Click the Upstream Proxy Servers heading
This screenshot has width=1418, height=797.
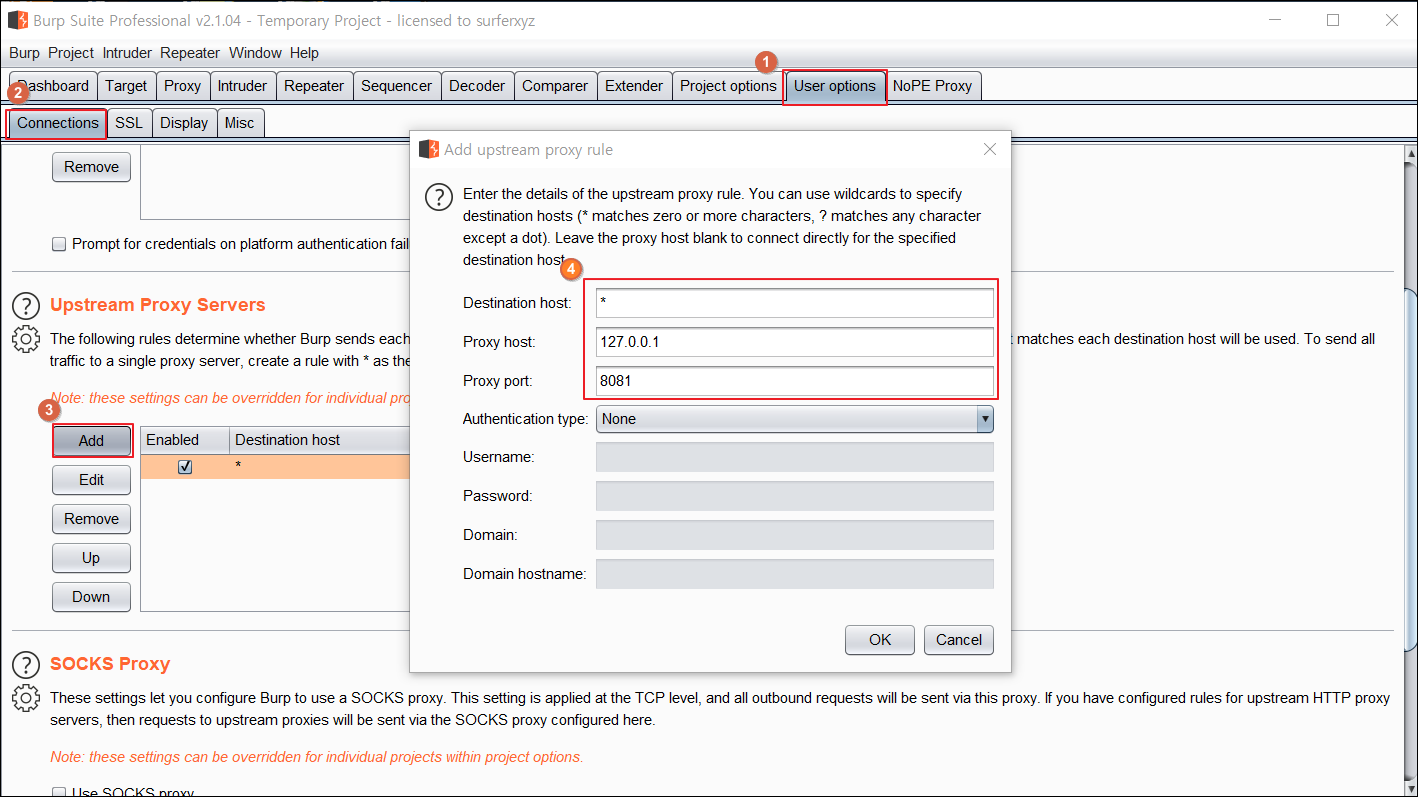pos(158,305)
